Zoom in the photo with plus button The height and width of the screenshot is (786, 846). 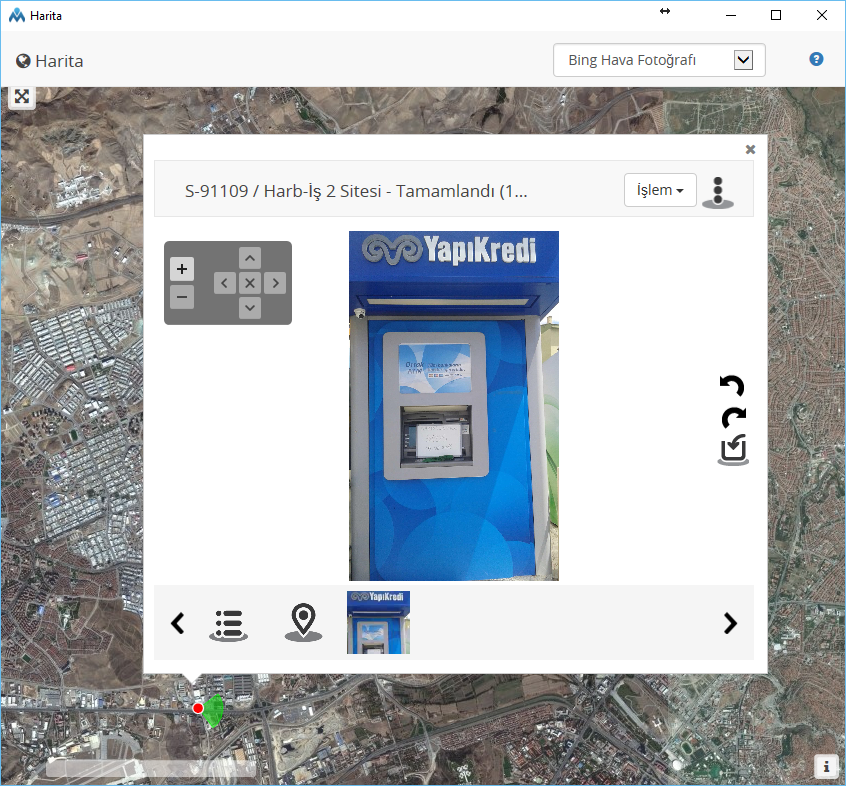pos(182,269)
